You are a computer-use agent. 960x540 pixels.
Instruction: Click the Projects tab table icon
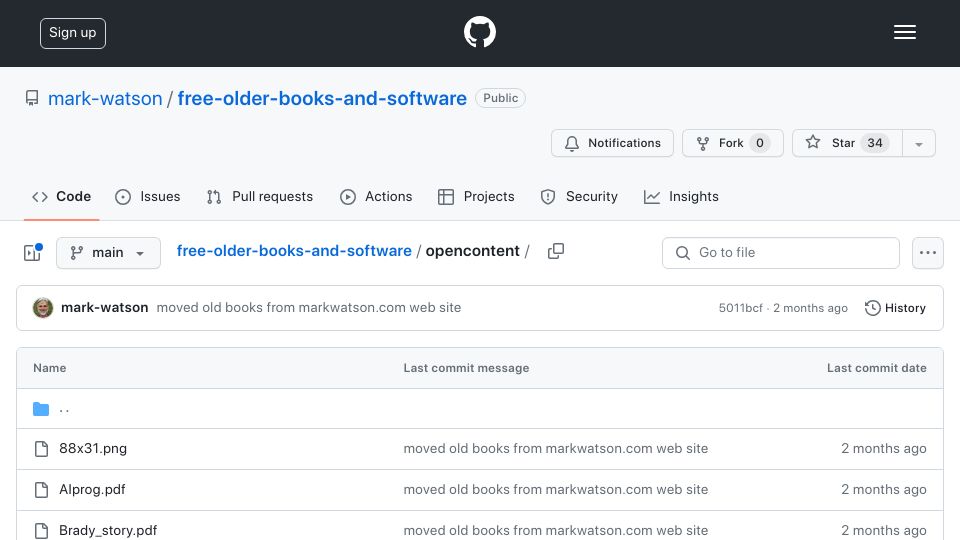click(446, 197)
